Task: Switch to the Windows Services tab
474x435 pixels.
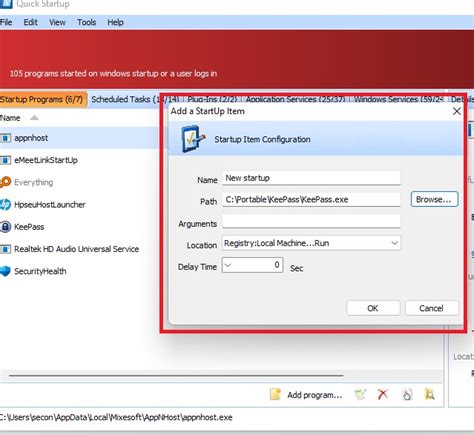Action: 399,99
